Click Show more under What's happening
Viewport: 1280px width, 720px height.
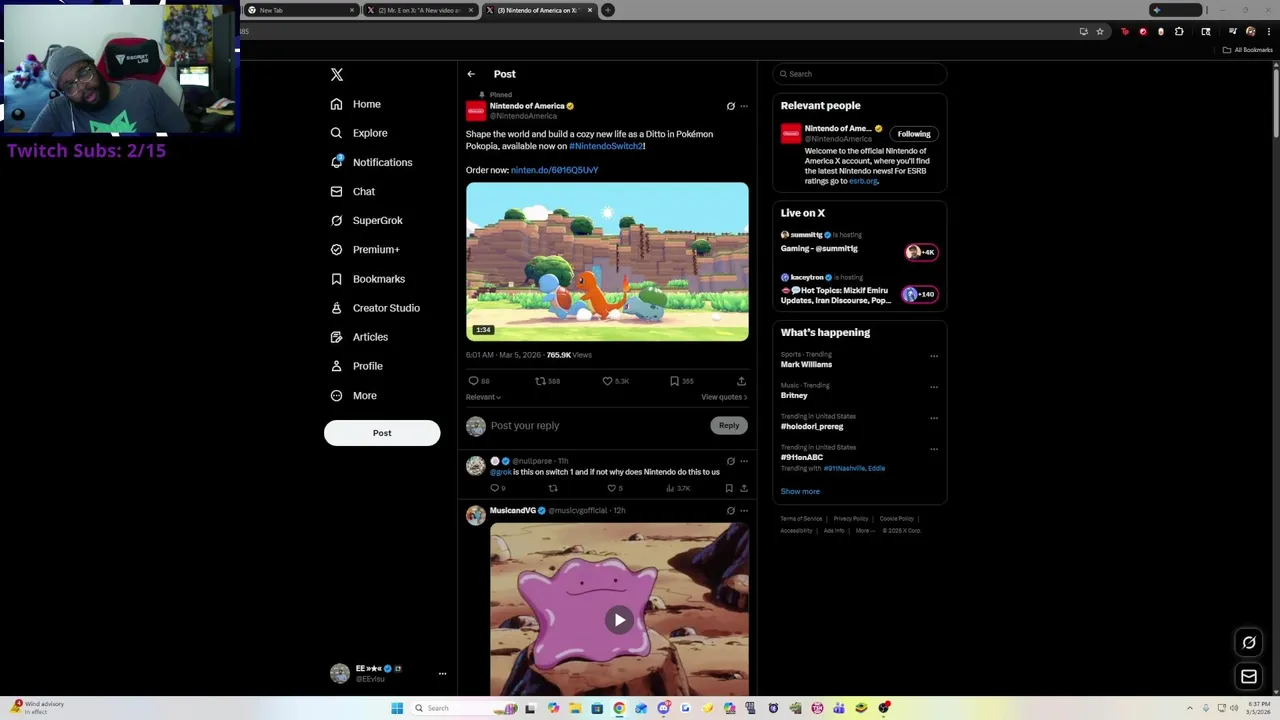(x=800, y=491)
